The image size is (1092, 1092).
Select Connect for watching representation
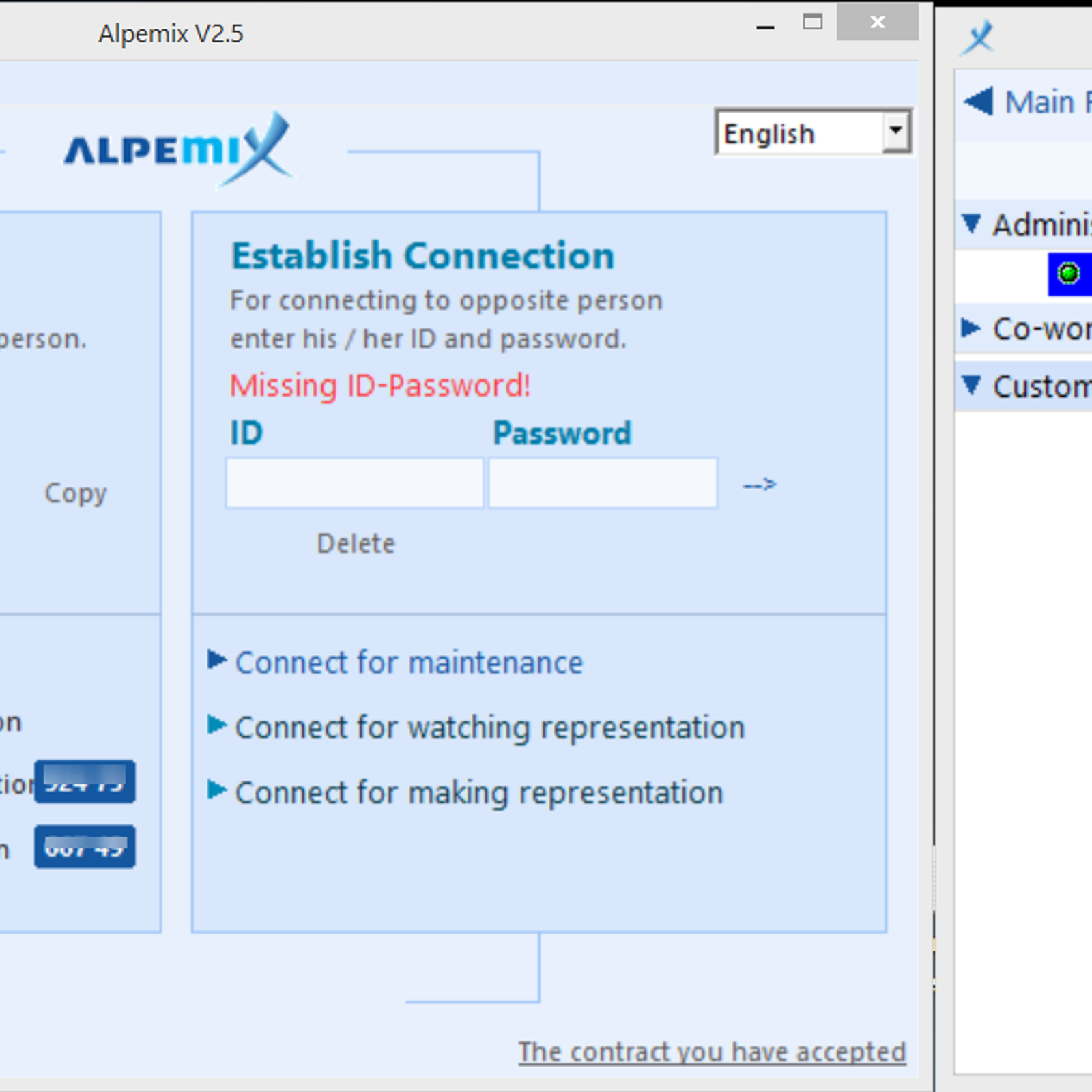pyautogui.click(x=489, y=728)
